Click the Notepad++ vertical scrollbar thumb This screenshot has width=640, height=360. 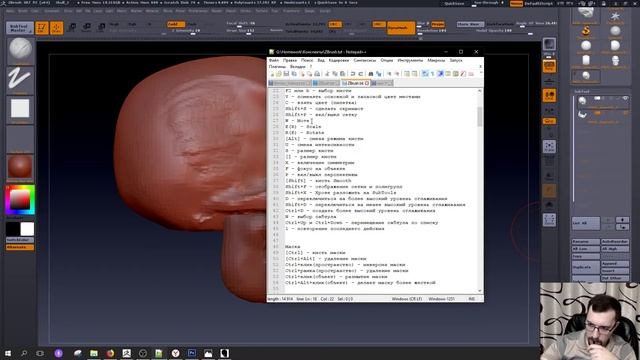480,118
